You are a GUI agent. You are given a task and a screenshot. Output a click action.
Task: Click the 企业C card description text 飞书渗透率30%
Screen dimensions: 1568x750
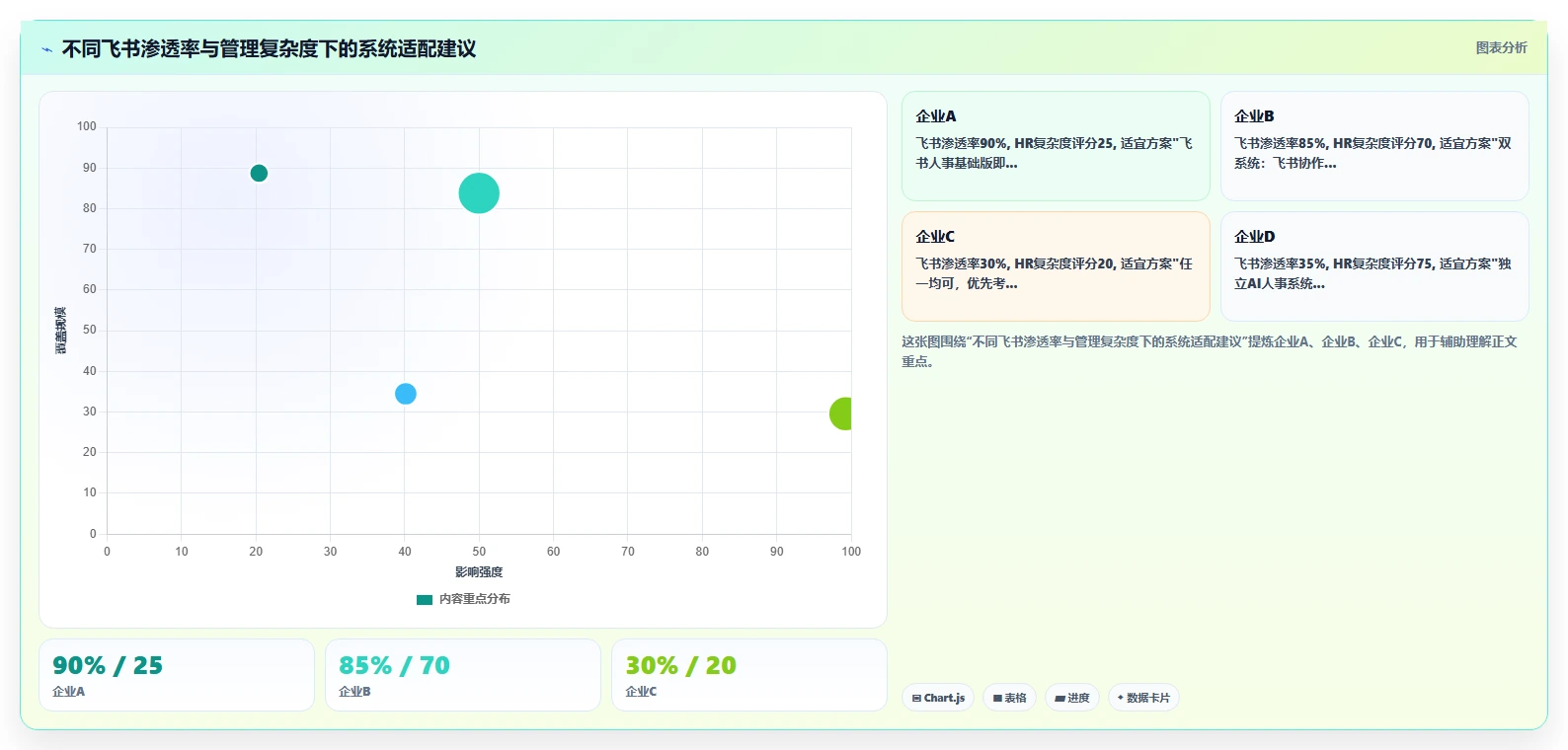coord(1055,273)
